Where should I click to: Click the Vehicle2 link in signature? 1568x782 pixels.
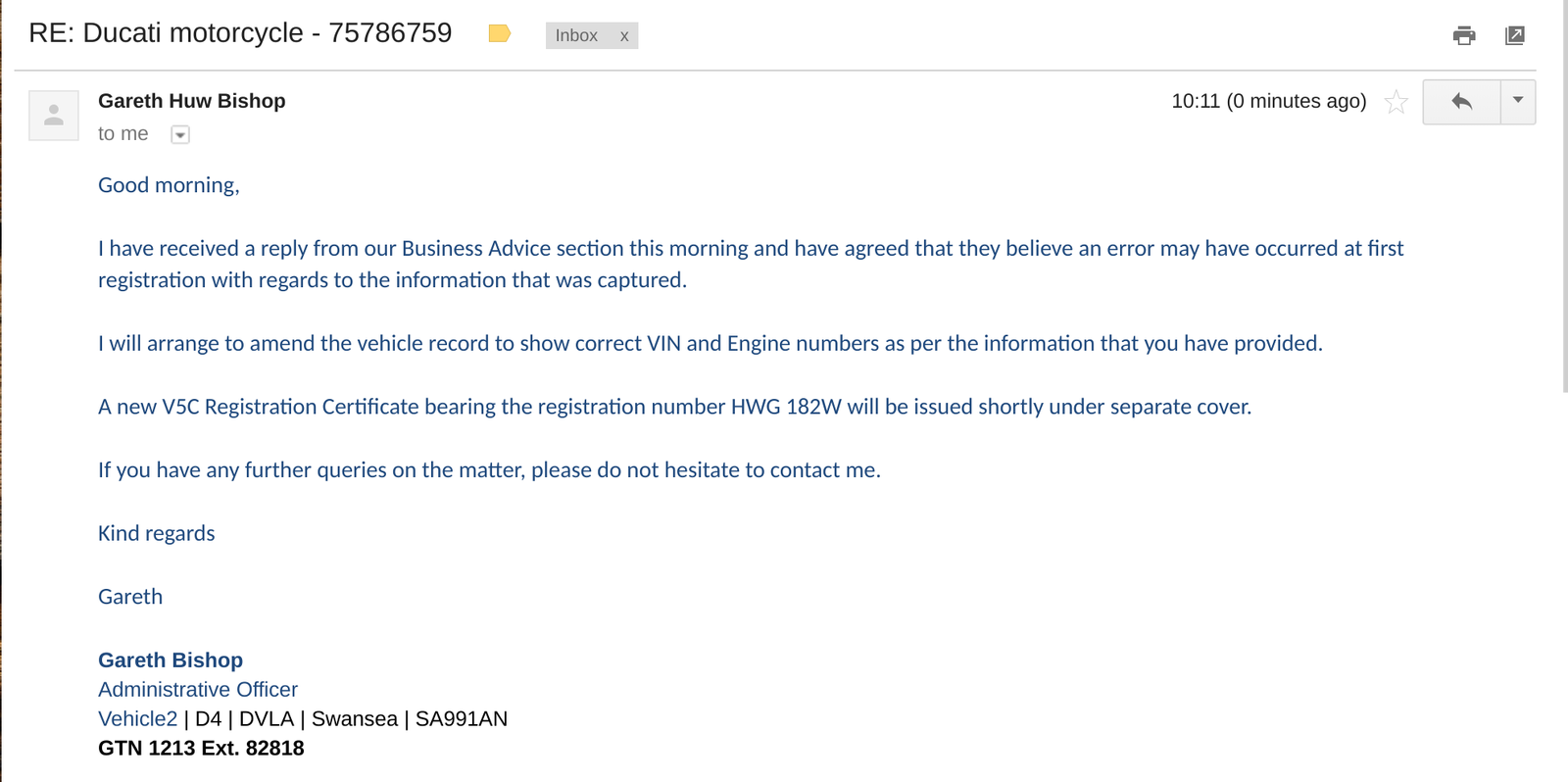click(137, 719)
